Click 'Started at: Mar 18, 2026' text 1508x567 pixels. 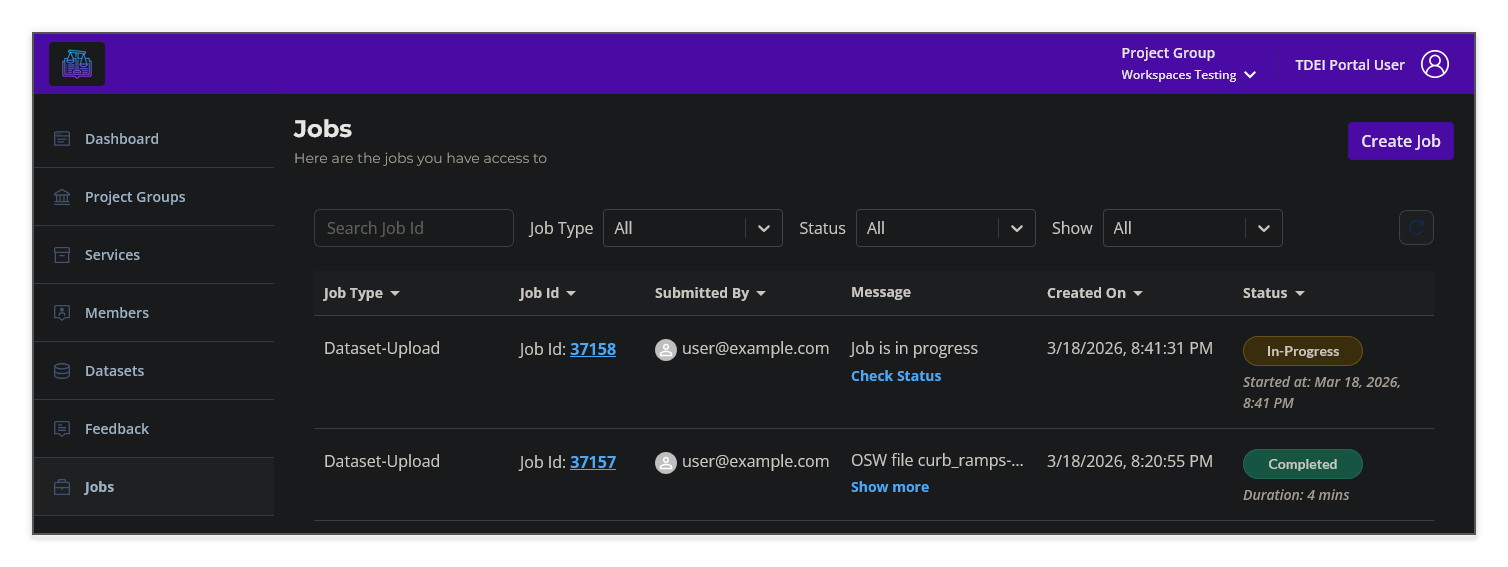(x=1322, y=393)
